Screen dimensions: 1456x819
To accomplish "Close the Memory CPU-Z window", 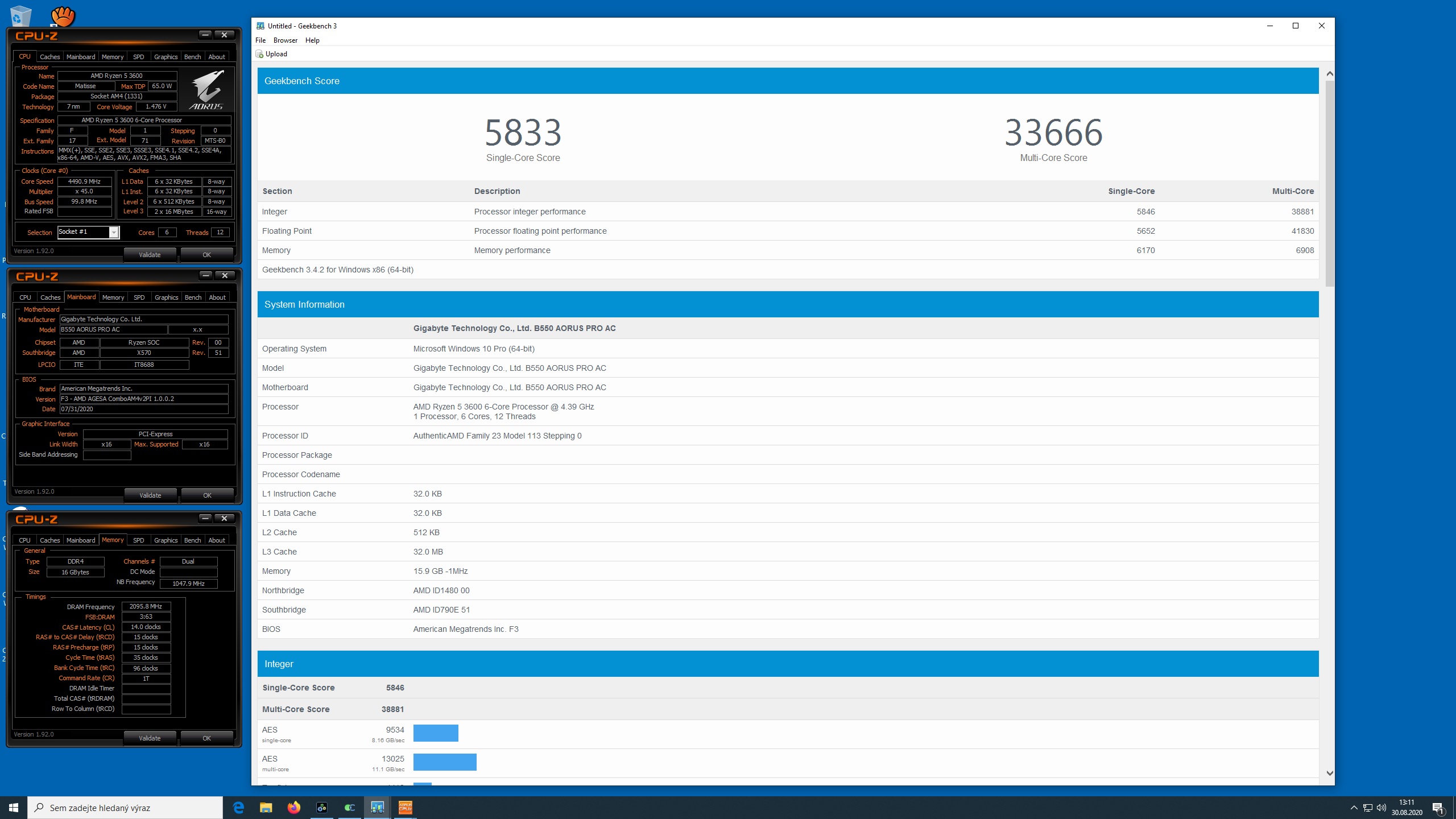I will point(225,518).
